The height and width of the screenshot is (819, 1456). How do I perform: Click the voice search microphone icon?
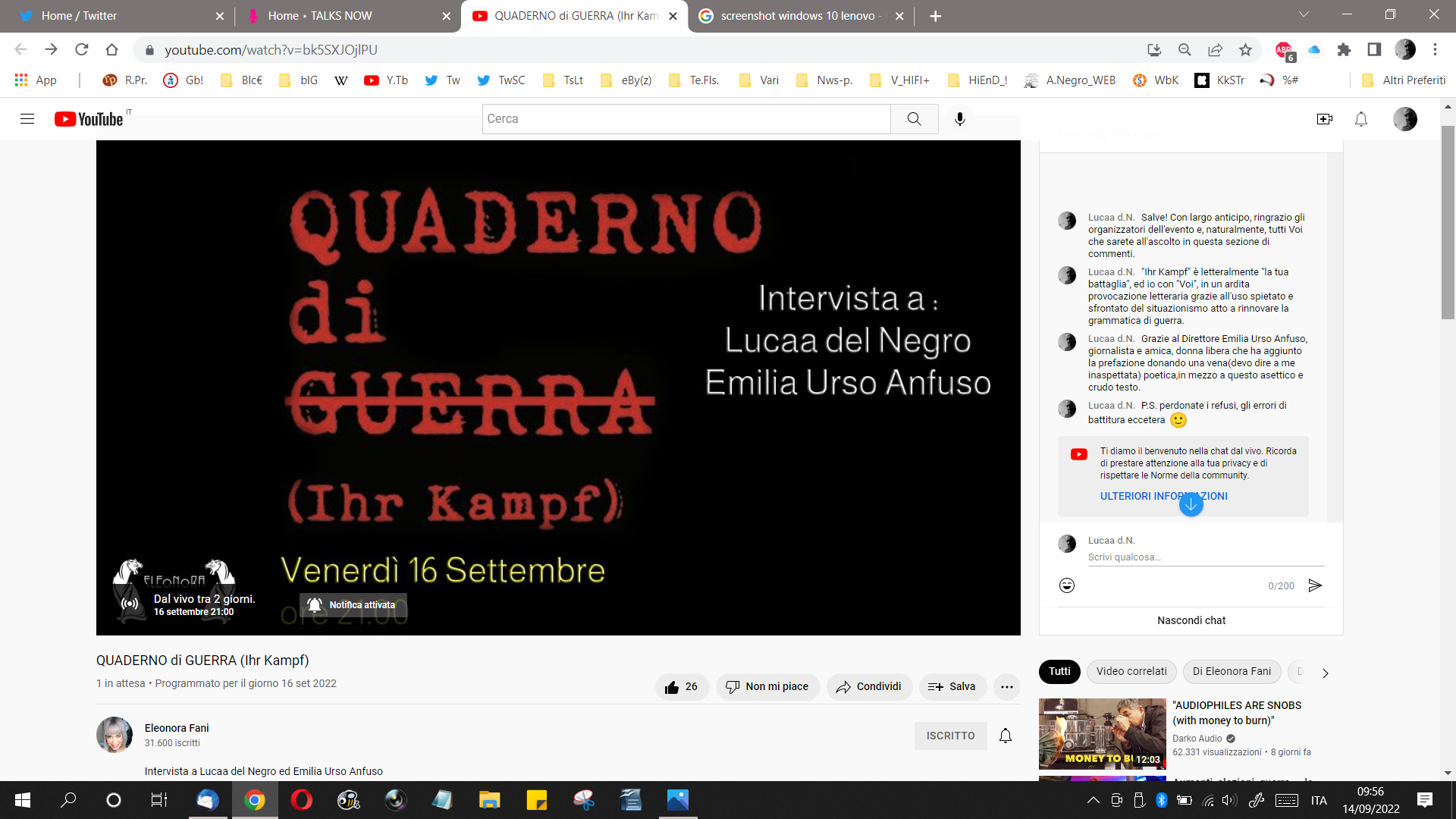pyautogui.click(x=959, y=119)
